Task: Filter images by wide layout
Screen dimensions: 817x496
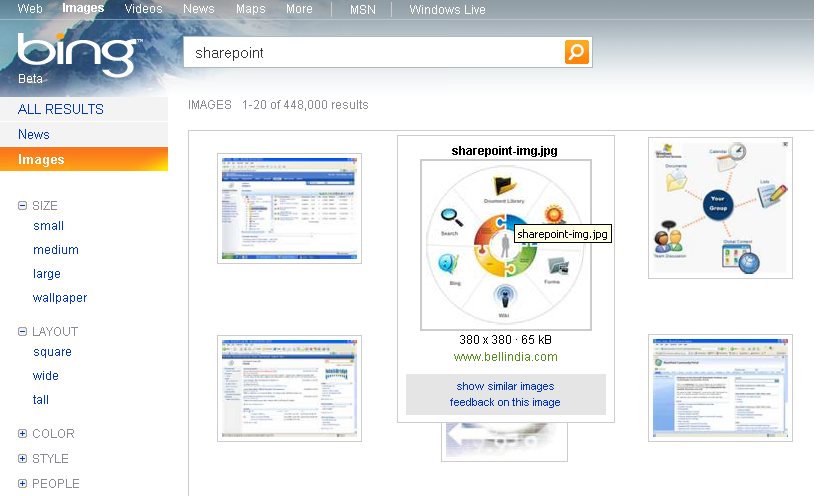Action: 45,376
